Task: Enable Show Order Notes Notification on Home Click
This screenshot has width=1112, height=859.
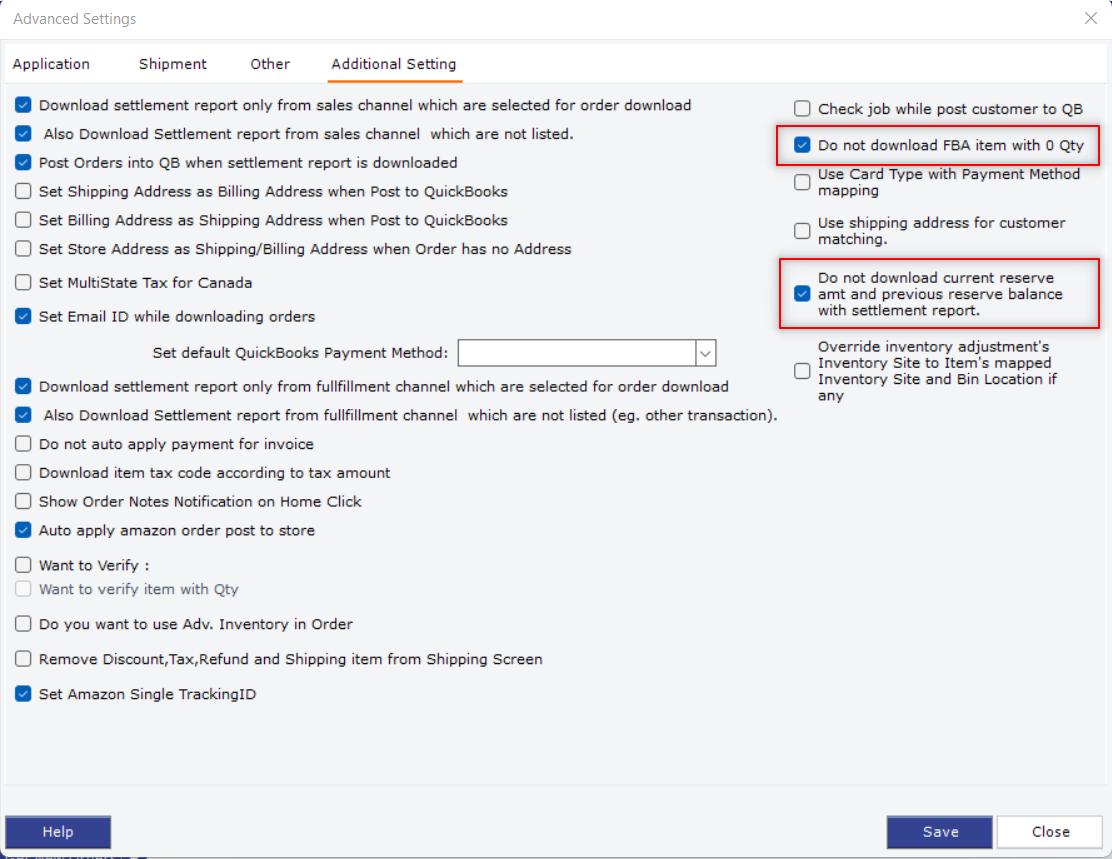Action: (23, 501)
